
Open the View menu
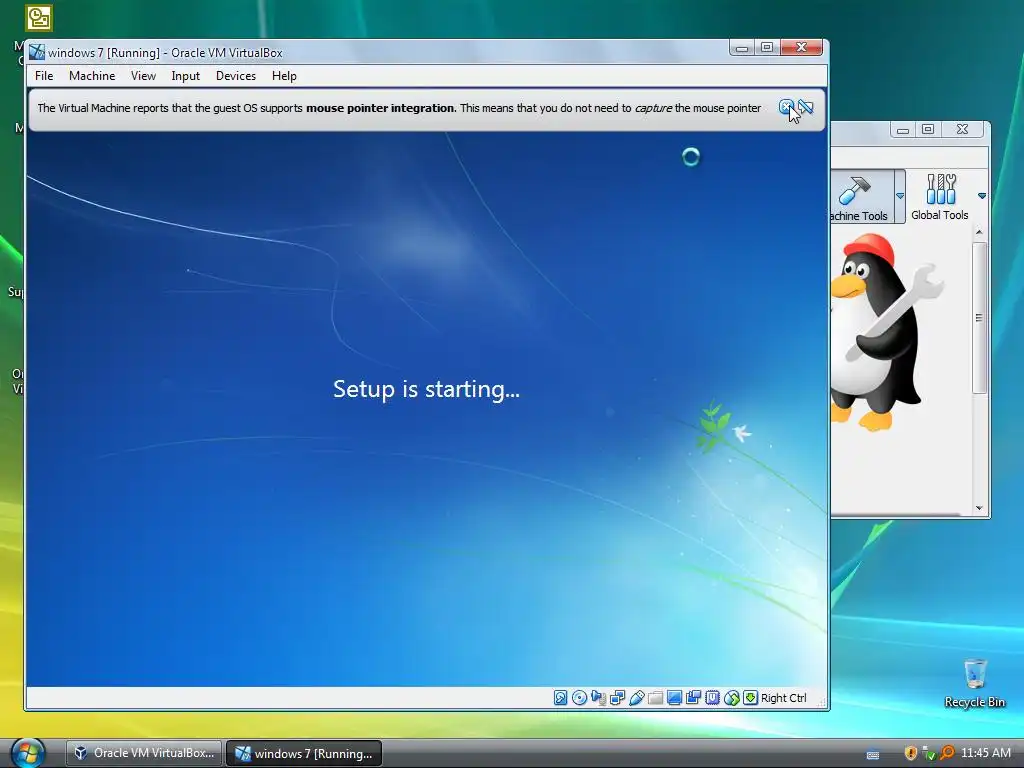143,76
